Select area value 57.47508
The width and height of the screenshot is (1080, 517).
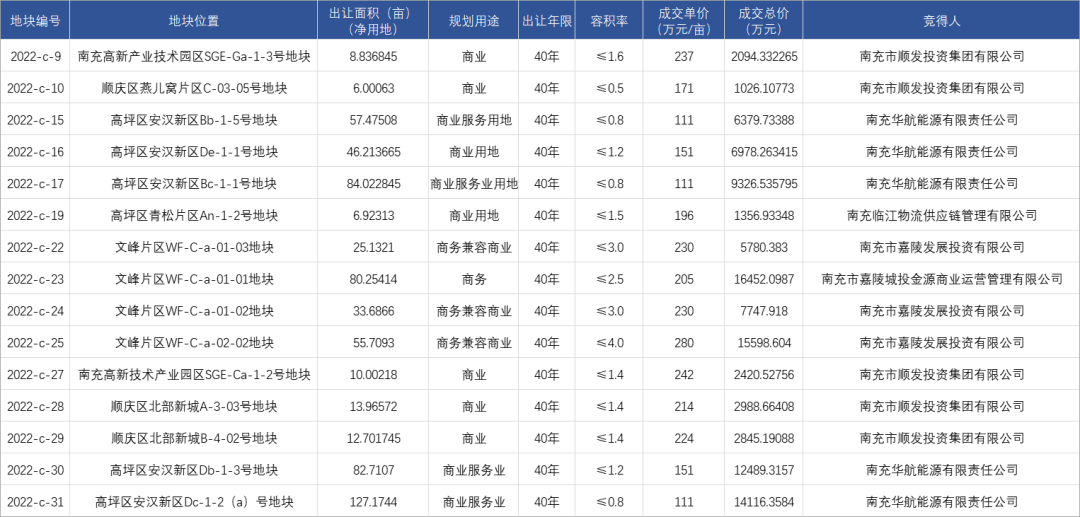(373, 120)
